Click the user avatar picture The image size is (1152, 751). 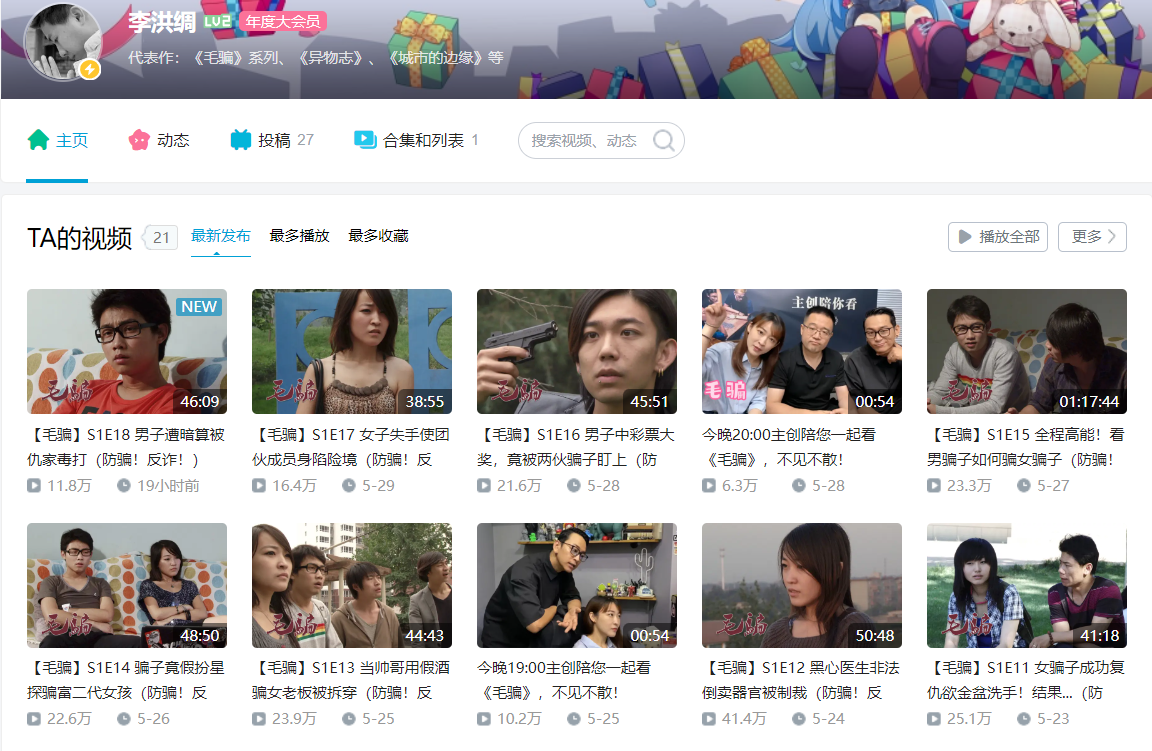point(62,41)
